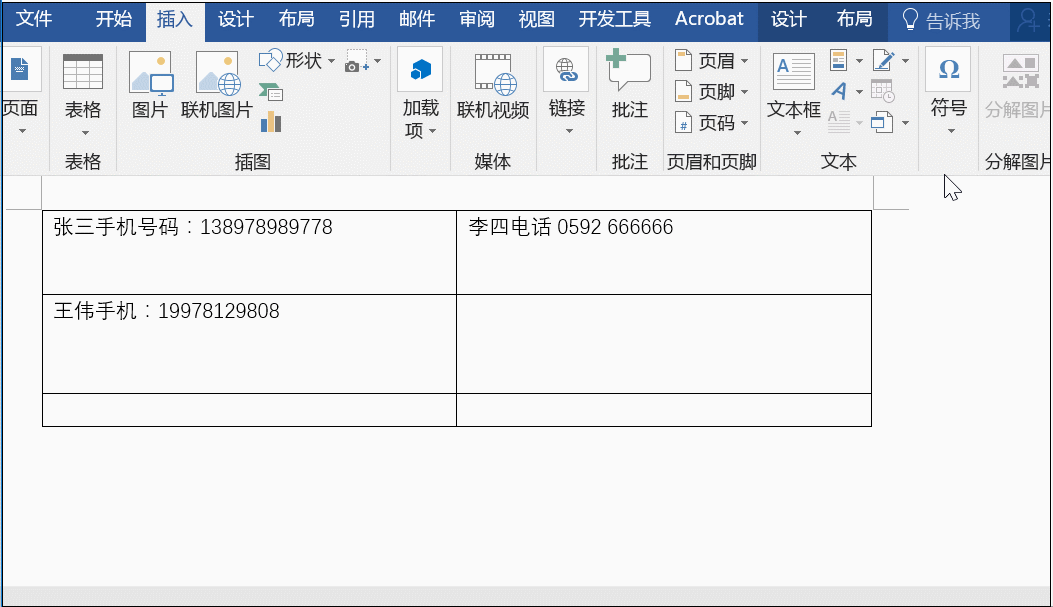Viewport: 1053px width, 607px height.
Task: Open the 形状 shapes gallery
Action: click(296, 60)
